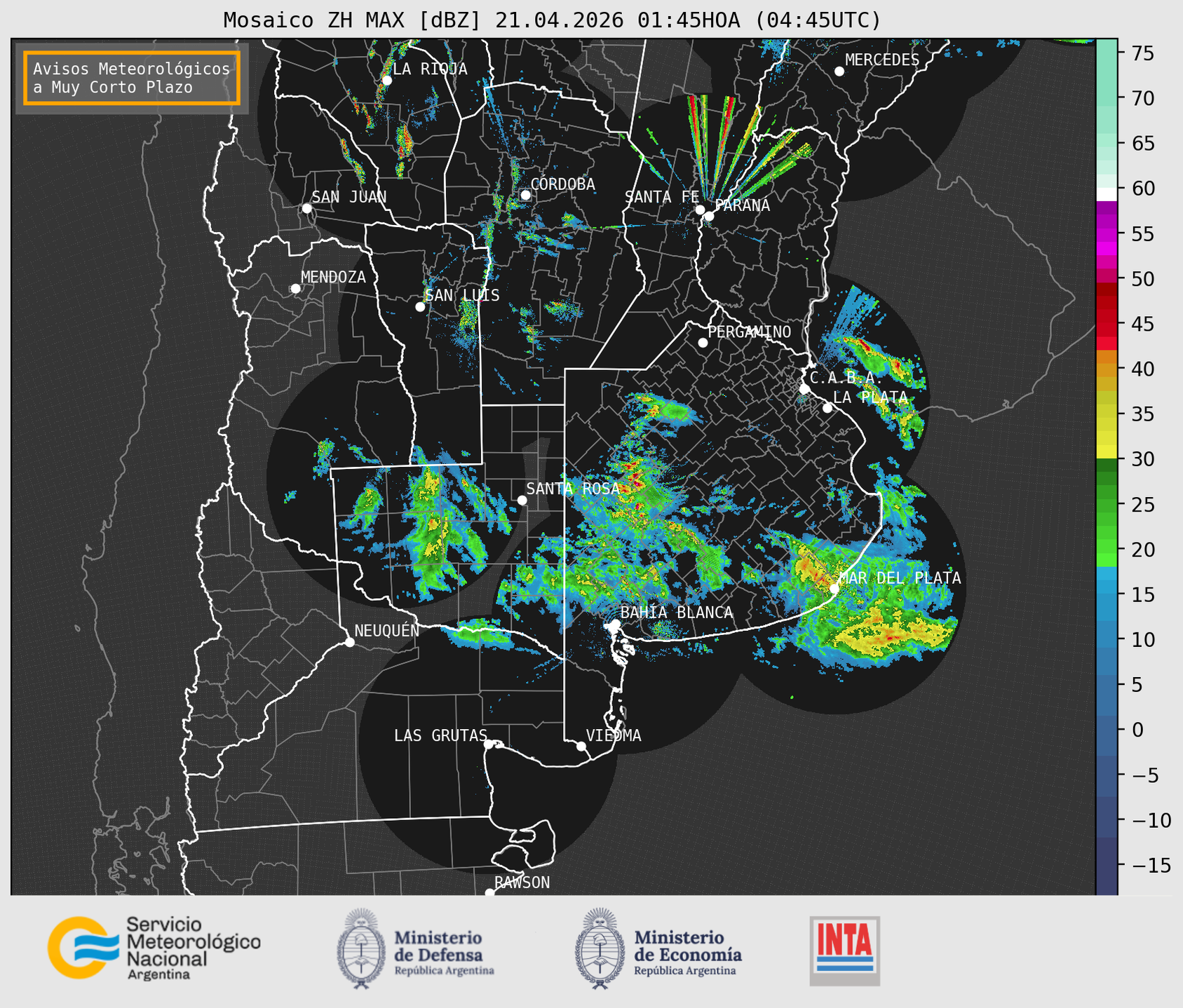
Task: Click the Bahía Blanca city label
Action: [x=677, y=613]
